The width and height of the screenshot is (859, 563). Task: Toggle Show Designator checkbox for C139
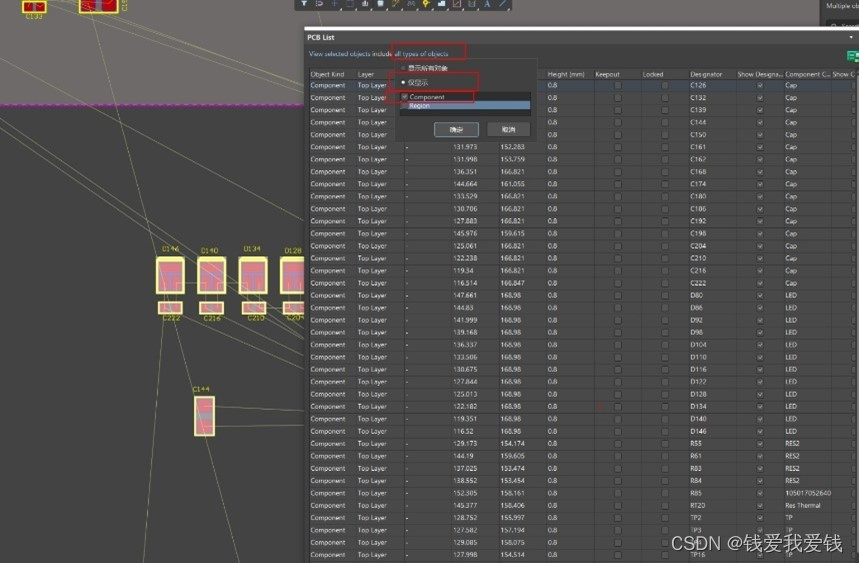[x=760, y=110]
